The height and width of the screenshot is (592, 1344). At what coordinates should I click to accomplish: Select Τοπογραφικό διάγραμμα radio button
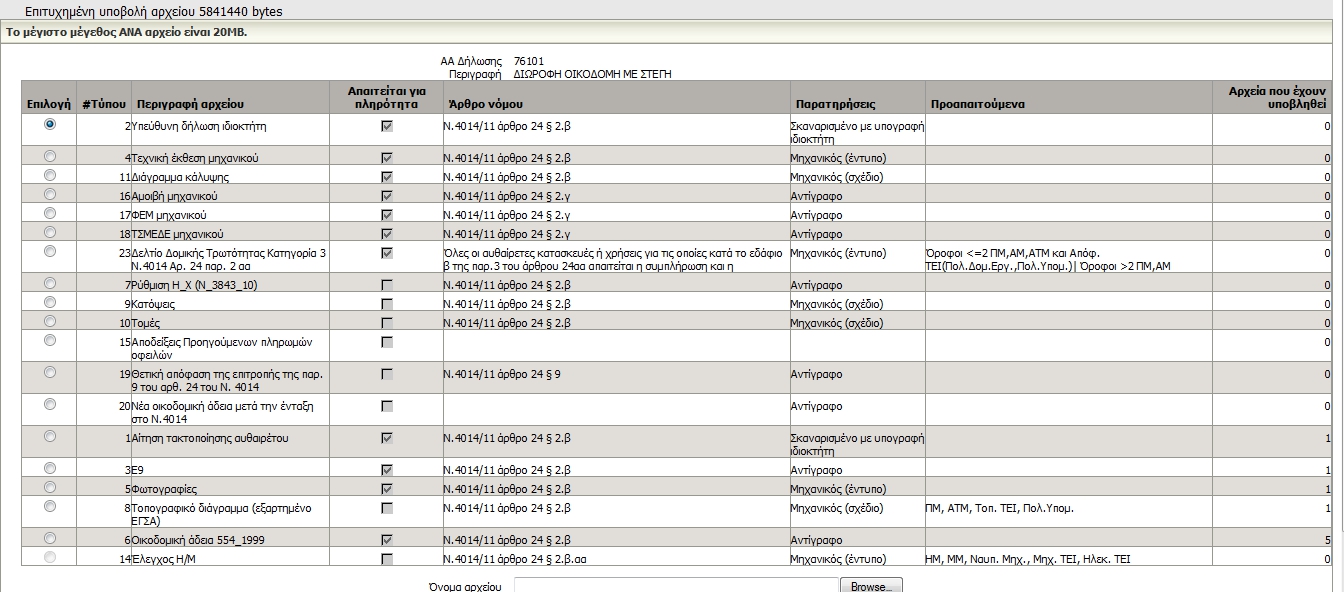click(x=50, y=506)
